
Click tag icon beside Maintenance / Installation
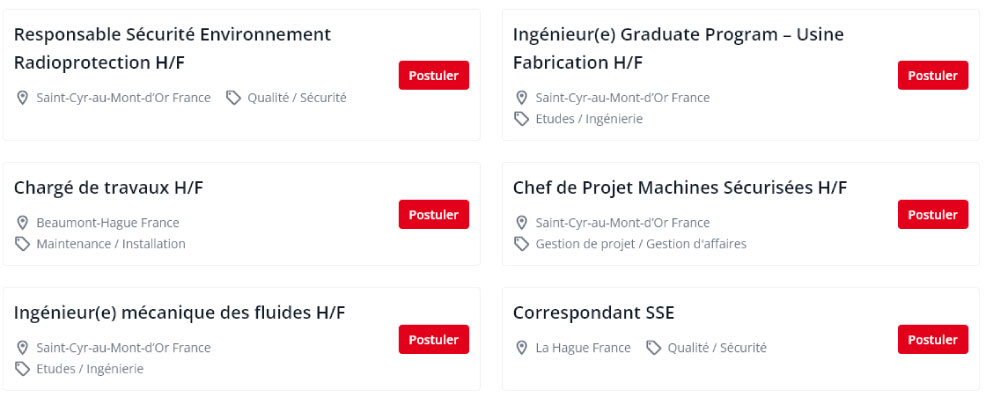click(22, 244)
